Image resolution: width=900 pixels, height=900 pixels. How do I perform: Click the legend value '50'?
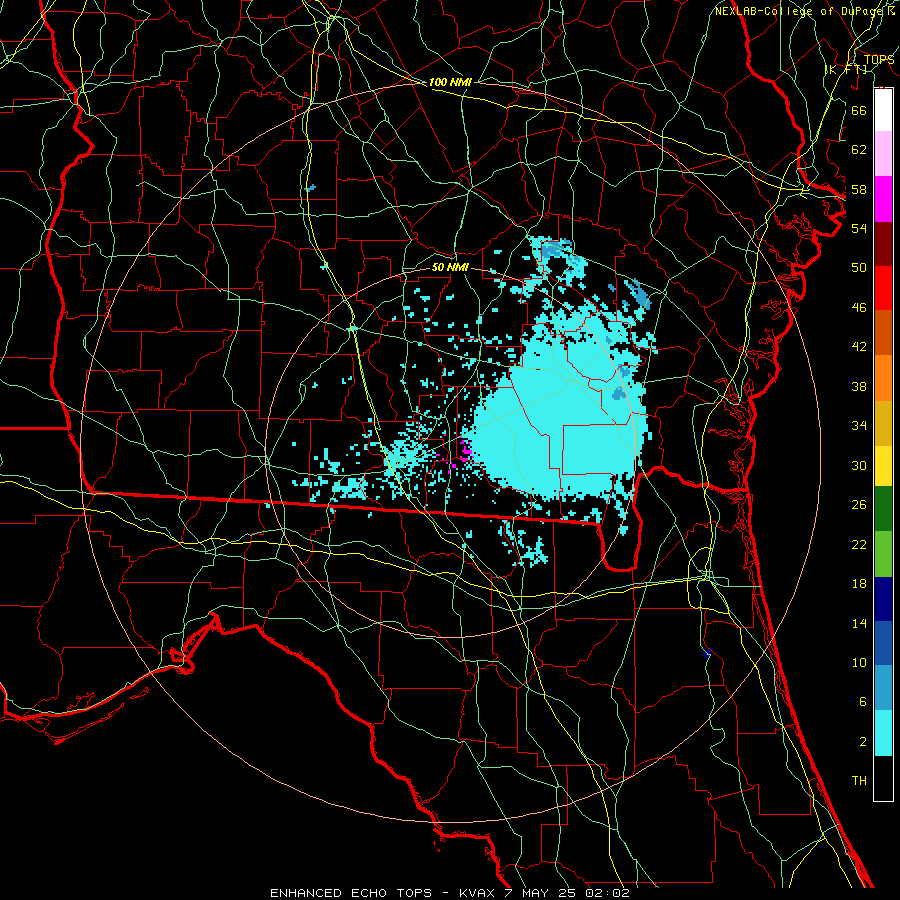pos(859,268)
